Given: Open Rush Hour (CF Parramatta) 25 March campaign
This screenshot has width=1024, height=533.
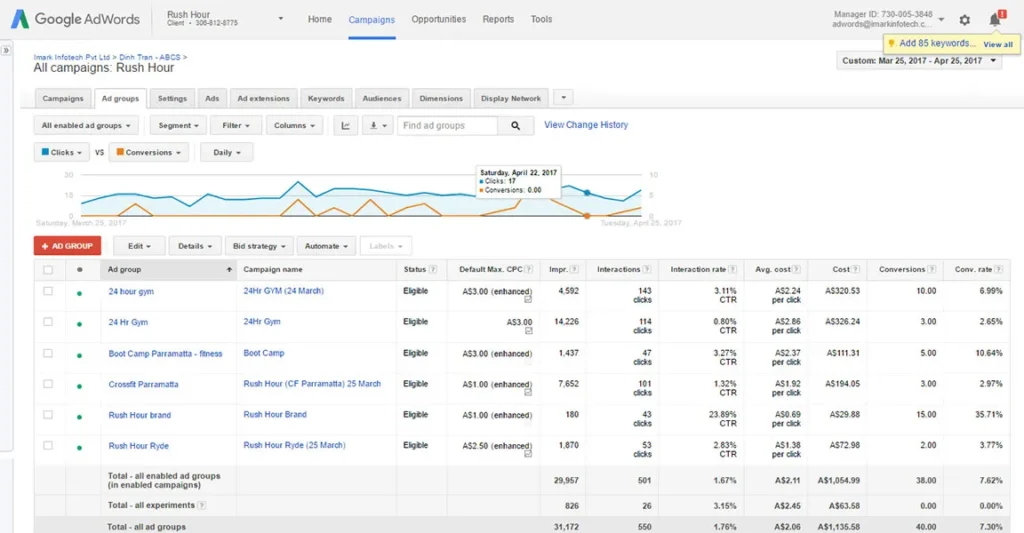Looking at the screenshot, I should coord(312,383).
